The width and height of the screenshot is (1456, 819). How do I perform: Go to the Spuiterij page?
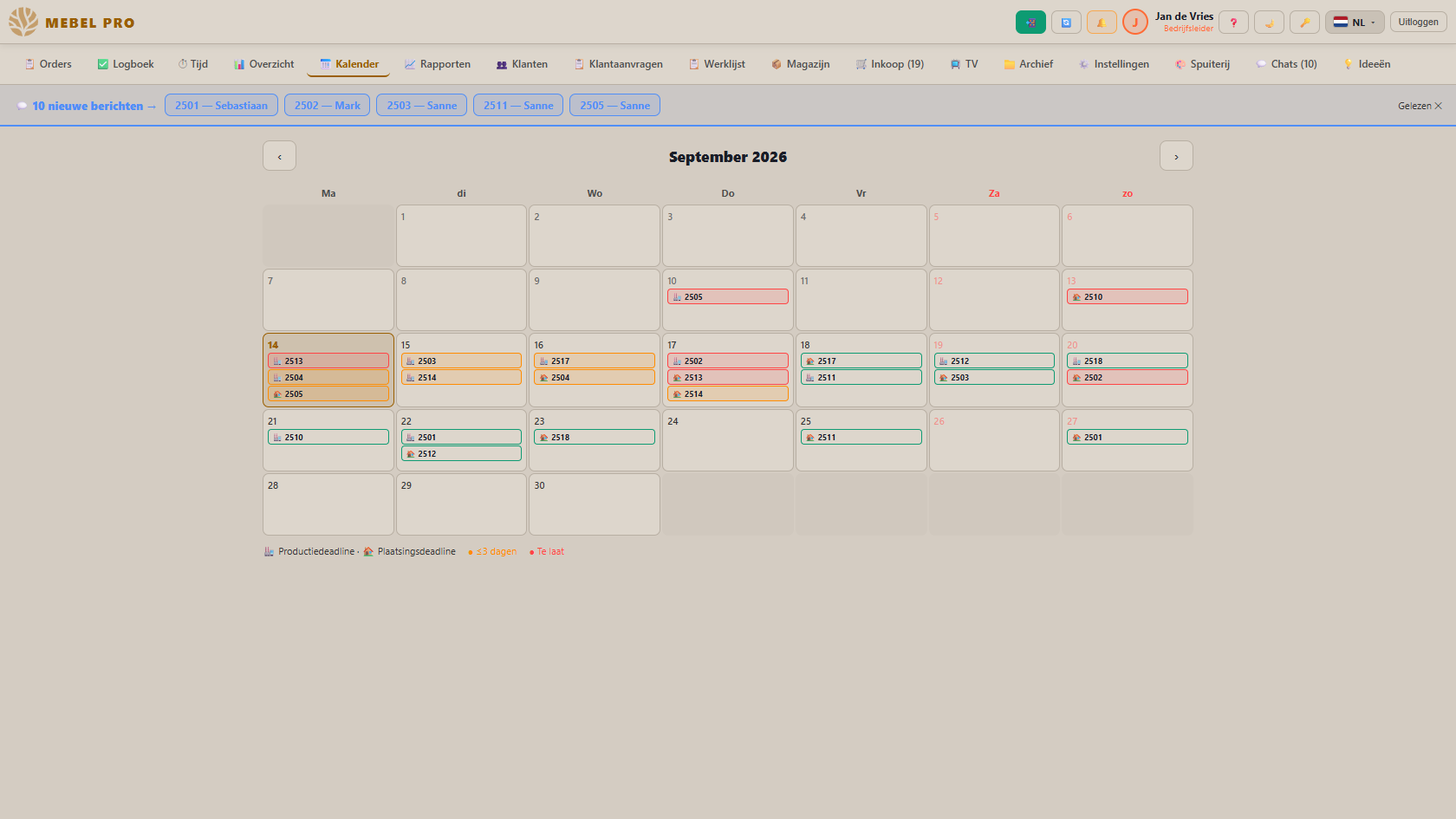click(x=1203, y=64)
